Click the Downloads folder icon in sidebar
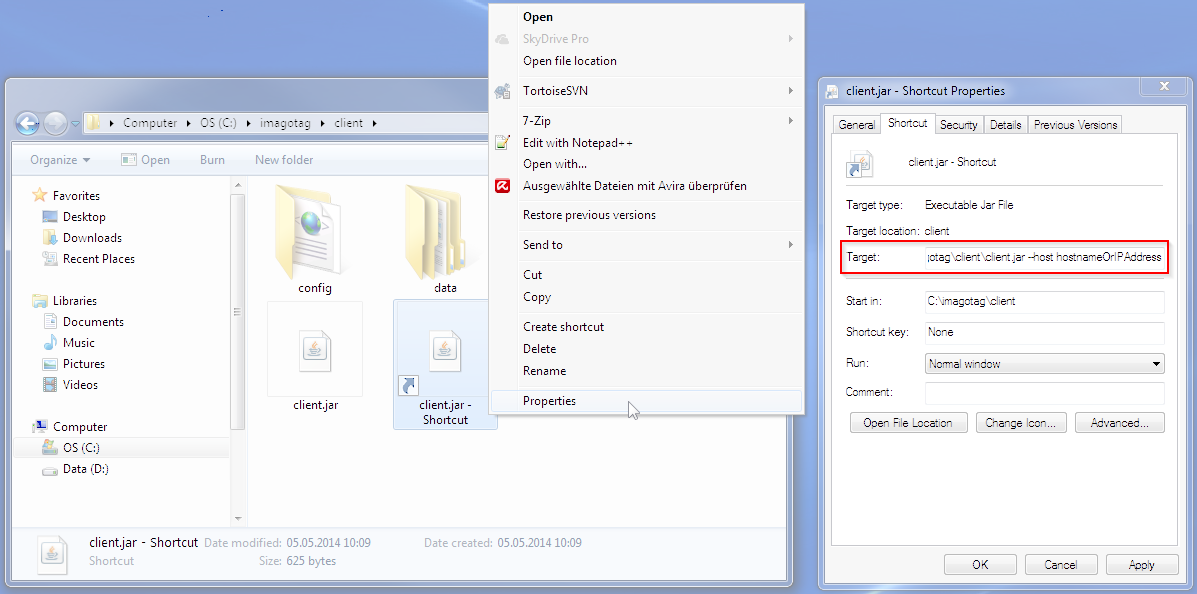 50,237
